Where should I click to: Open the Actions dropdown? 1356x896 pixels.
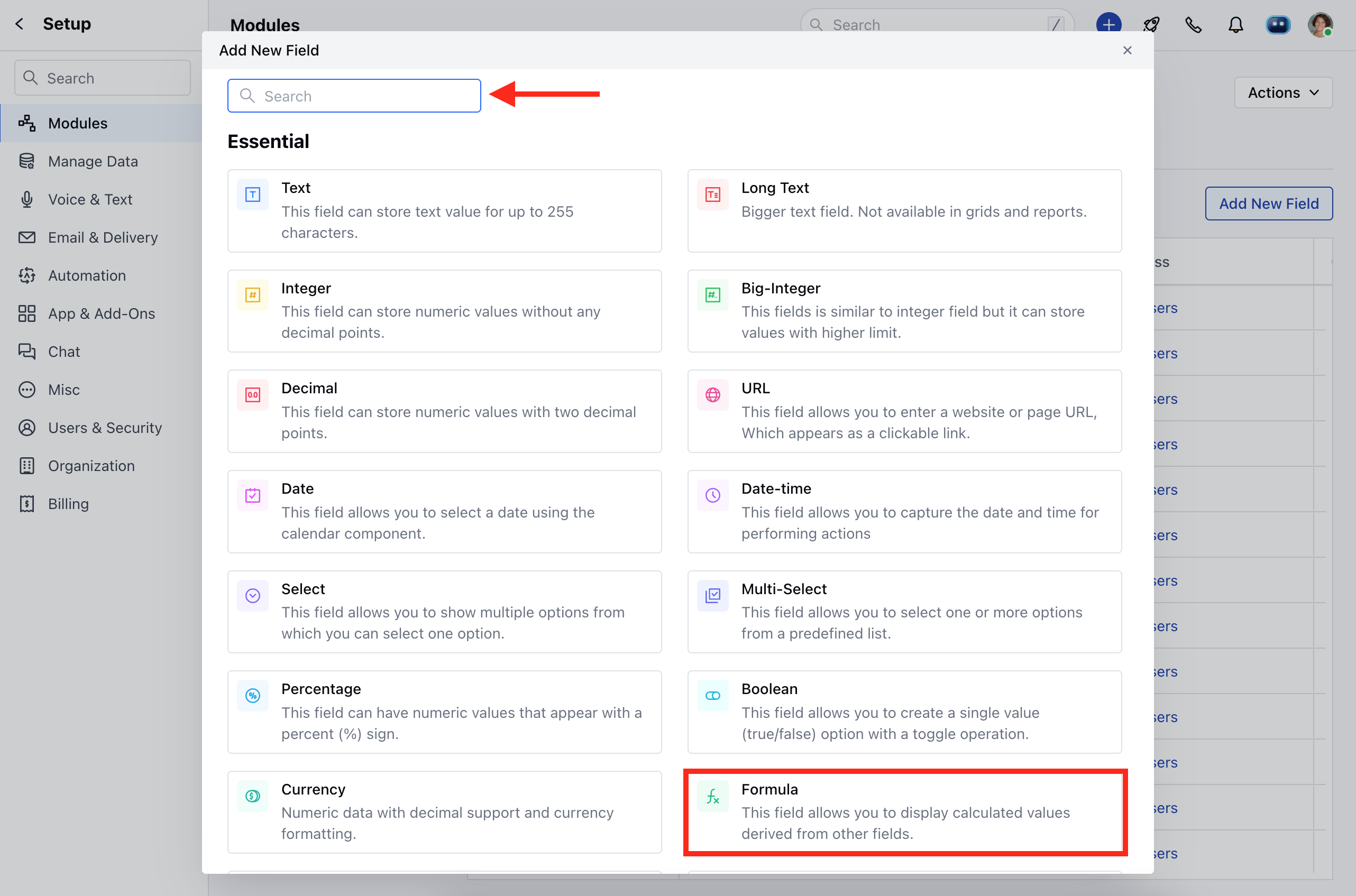pos(1283,92)
